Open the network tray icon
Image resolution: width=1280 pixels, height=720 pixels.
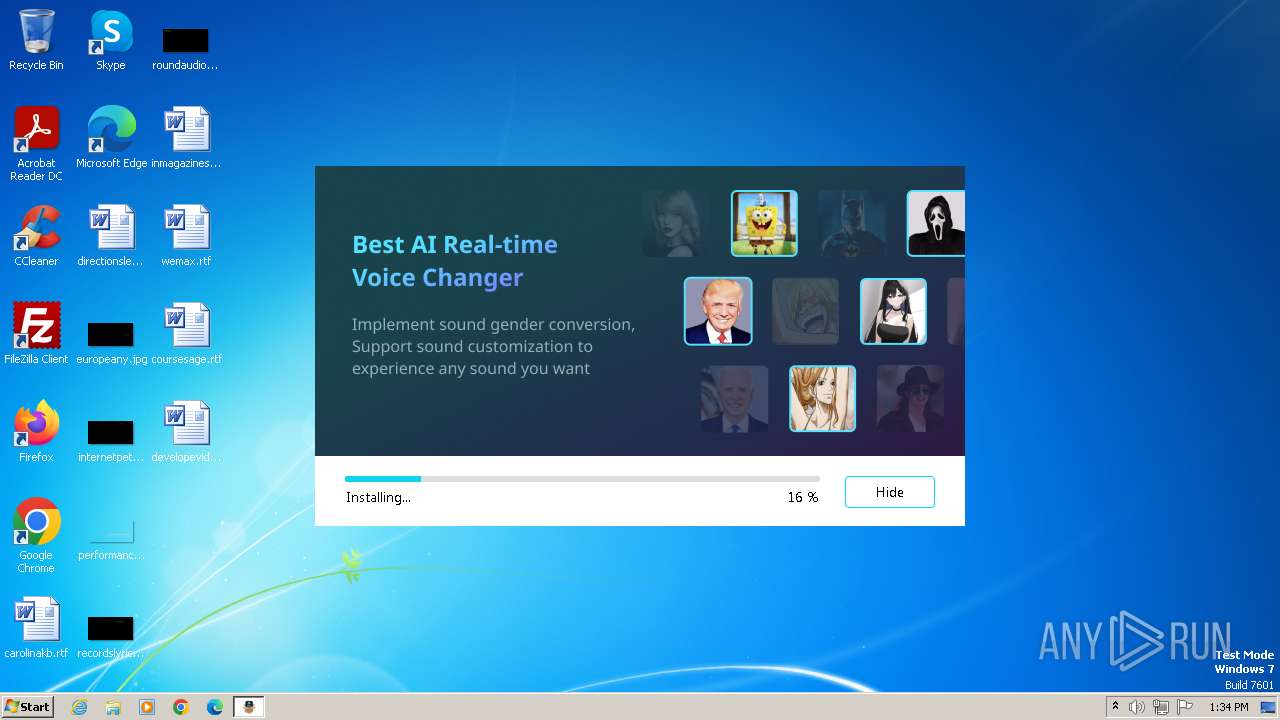[1161, 707]
